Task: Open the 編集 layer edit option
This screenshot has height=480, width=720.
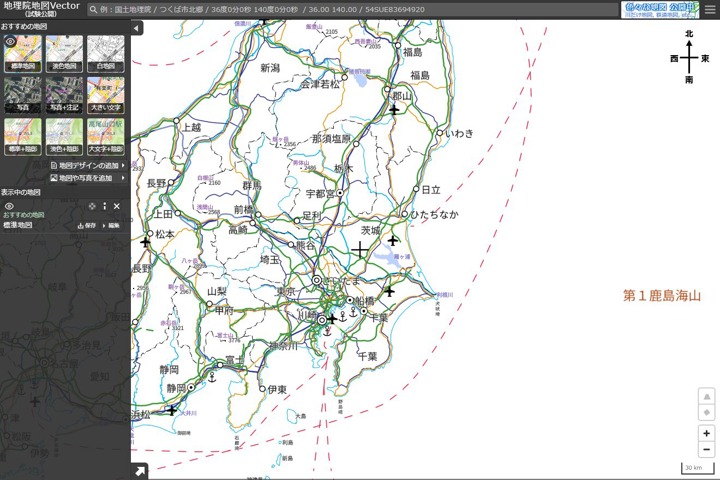Action: (114, 226)
